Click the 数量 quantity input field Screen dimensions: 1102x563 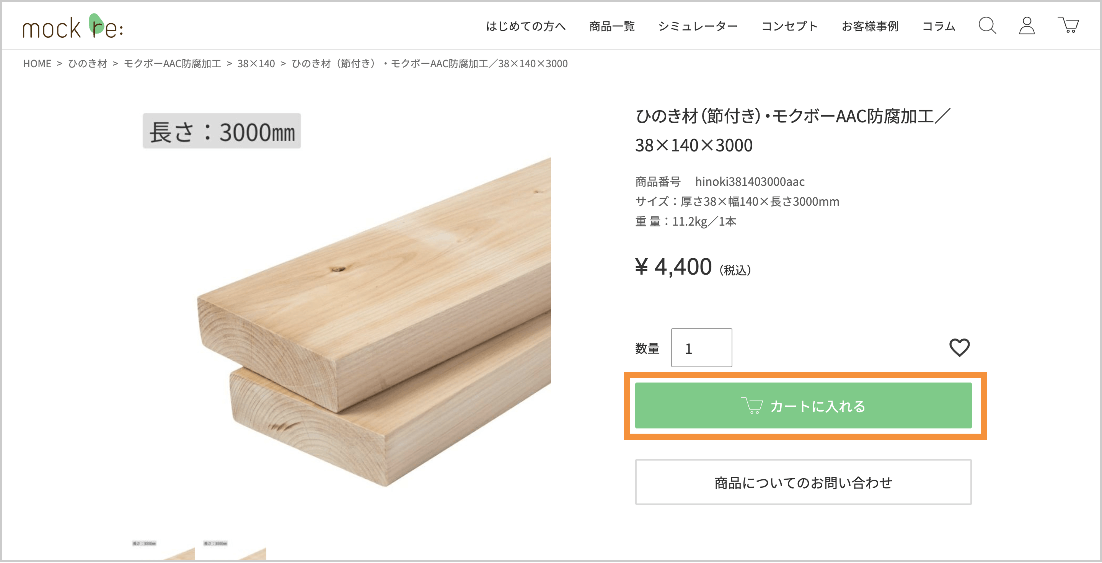coord(701,348)
